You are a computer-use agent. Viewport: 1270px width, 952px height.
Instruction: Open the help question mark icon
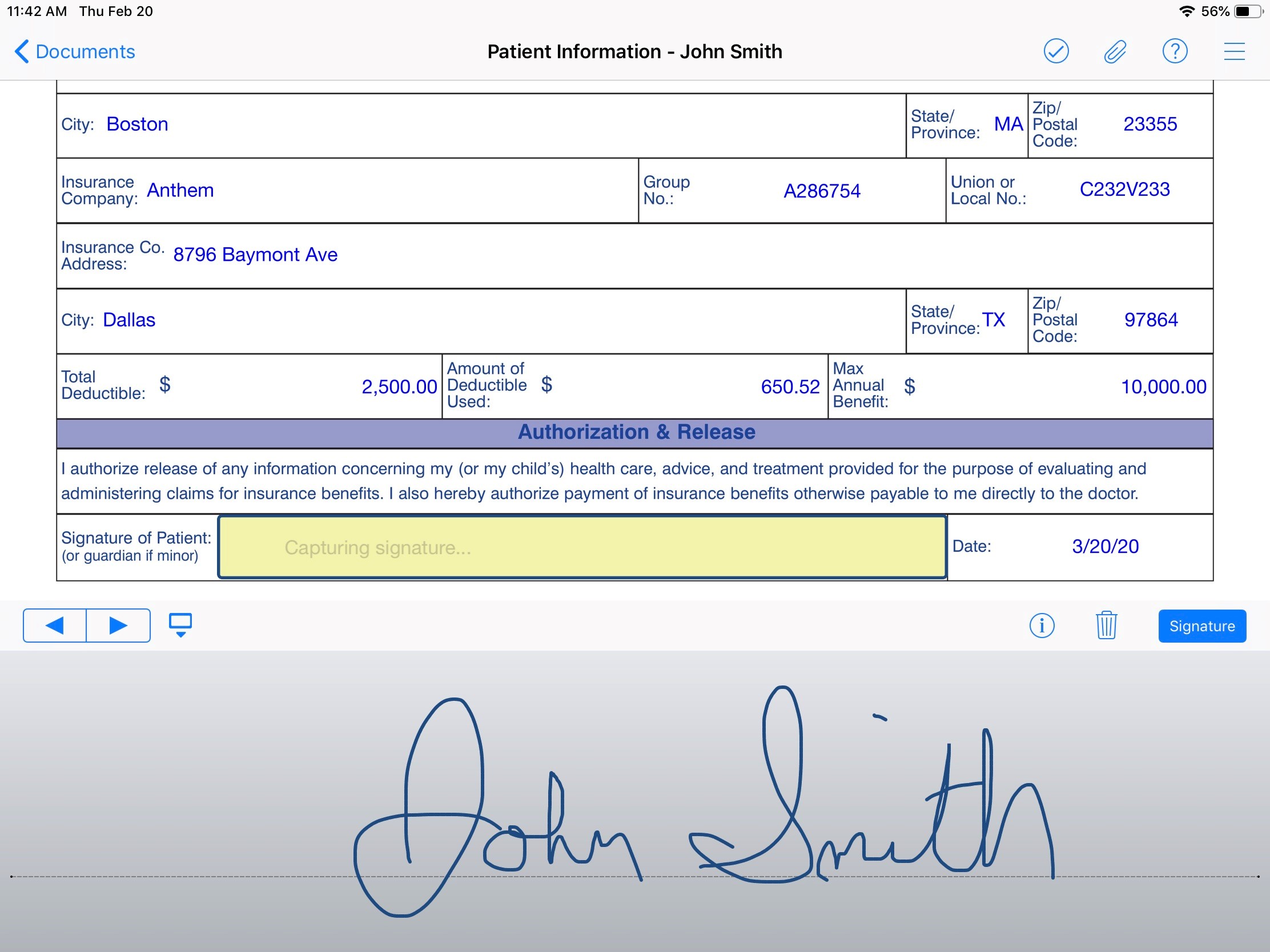click(1174, 51)
